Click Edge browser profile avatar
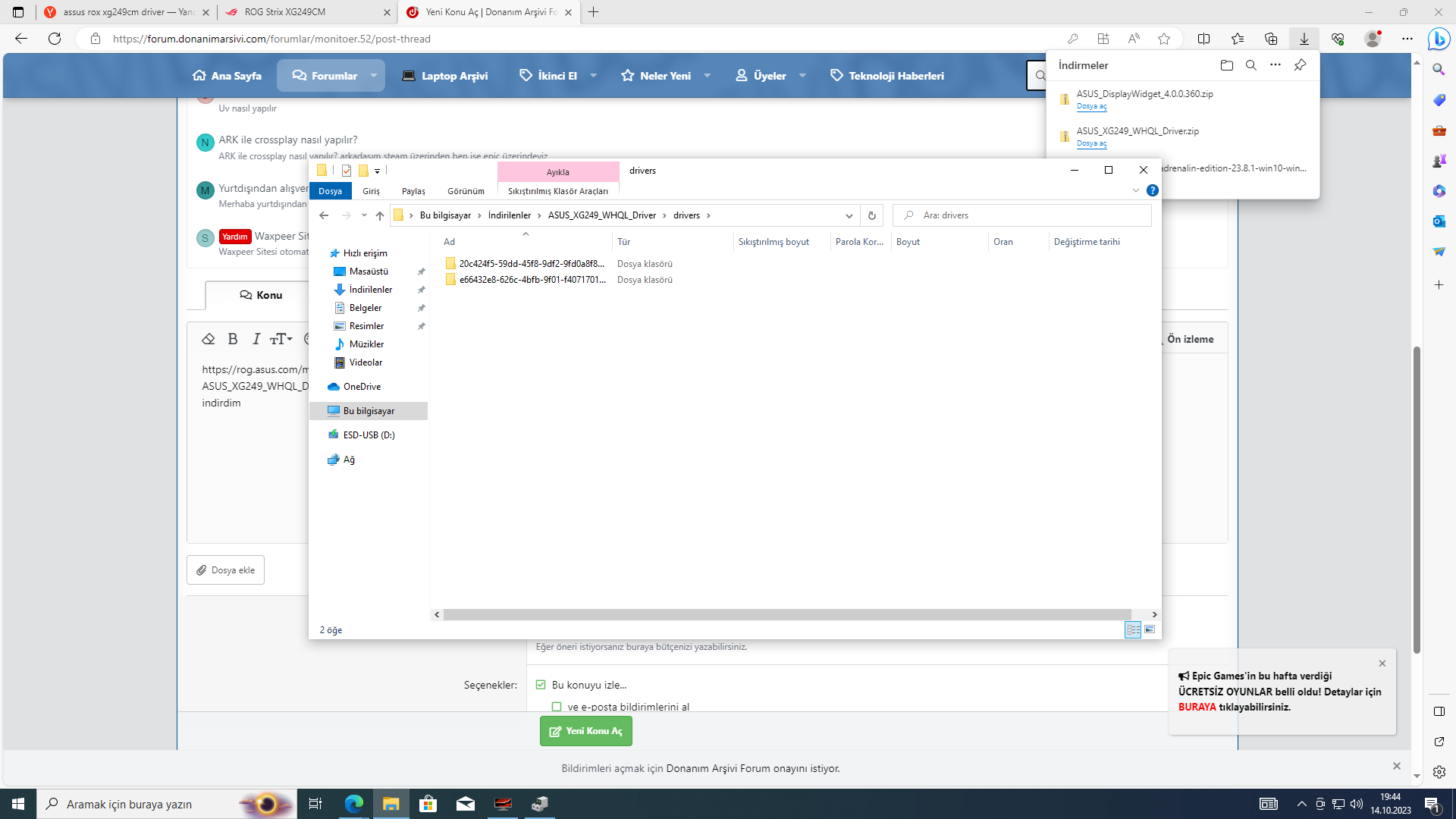This screenshot has width=1456, height=819. [x=1373, y=39]
